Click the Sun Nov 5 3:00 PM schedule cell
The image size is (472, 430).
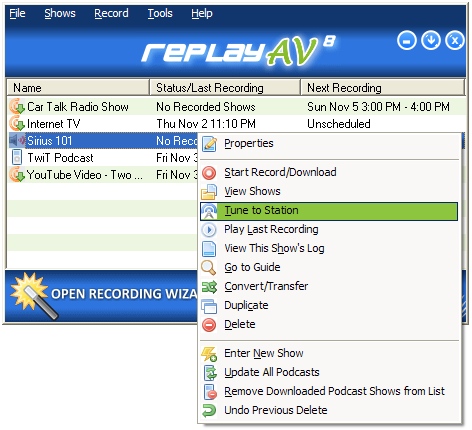click(x=378, y=107)
